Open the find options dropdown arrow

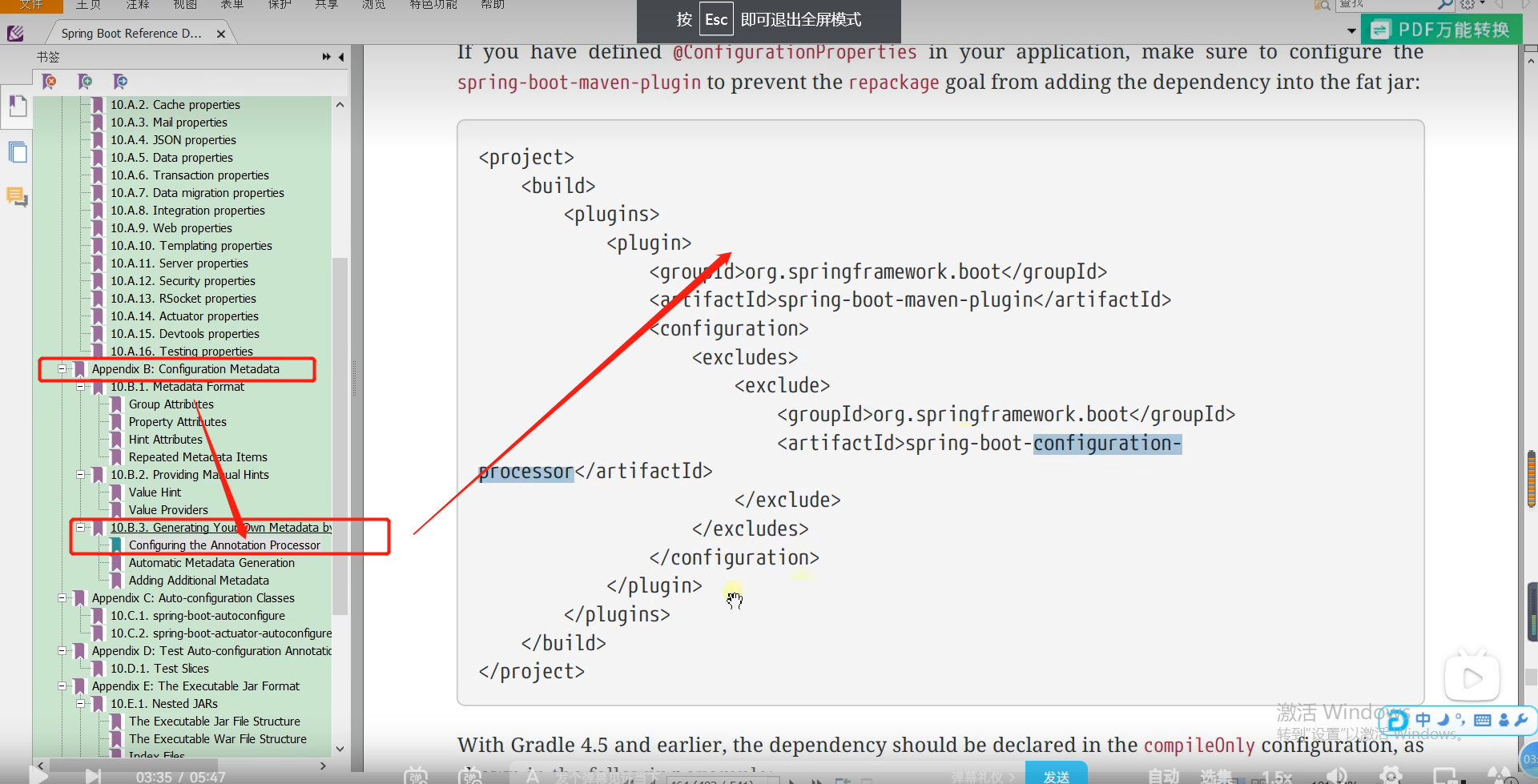coord(1483,4)
